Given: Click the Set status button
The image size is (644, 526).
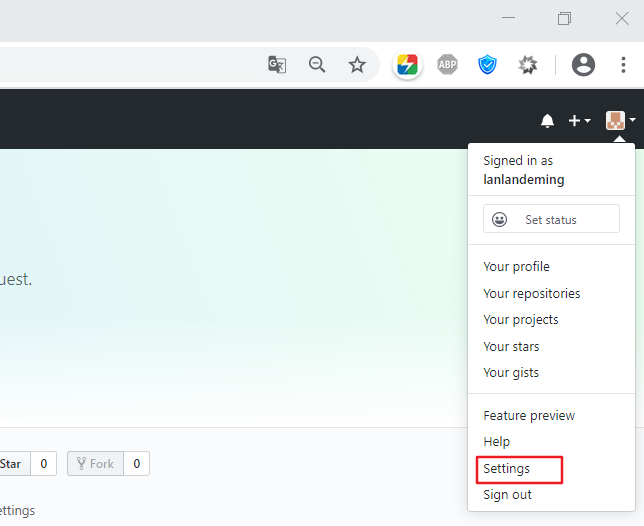Looking at the screenshot, I should coord(551,219).
